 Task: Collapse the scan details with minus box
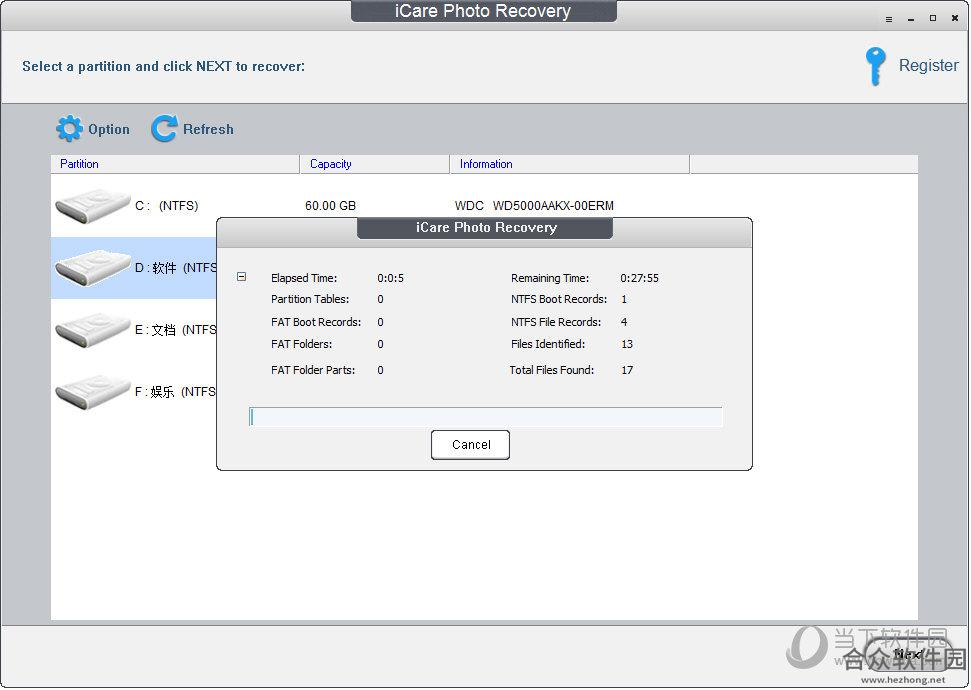point(242,277)
